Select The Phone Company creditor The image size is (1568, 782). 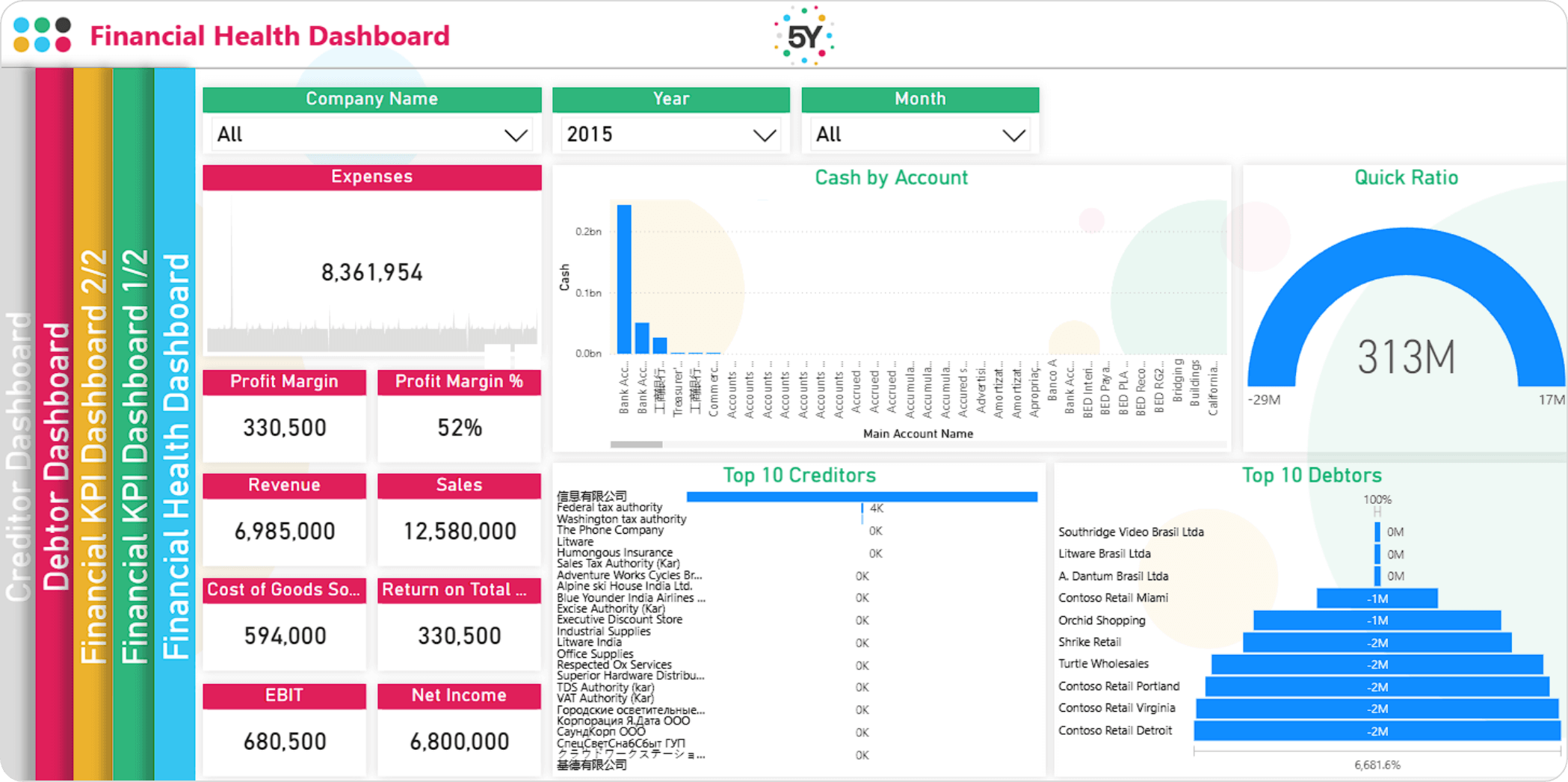[x=610, y=530]
